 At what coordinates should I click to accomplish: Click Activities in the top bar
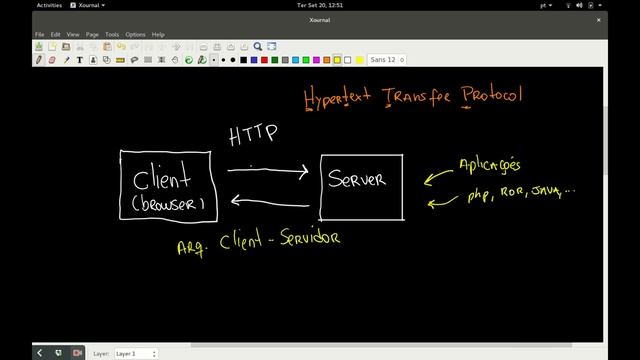pos(49,5)
